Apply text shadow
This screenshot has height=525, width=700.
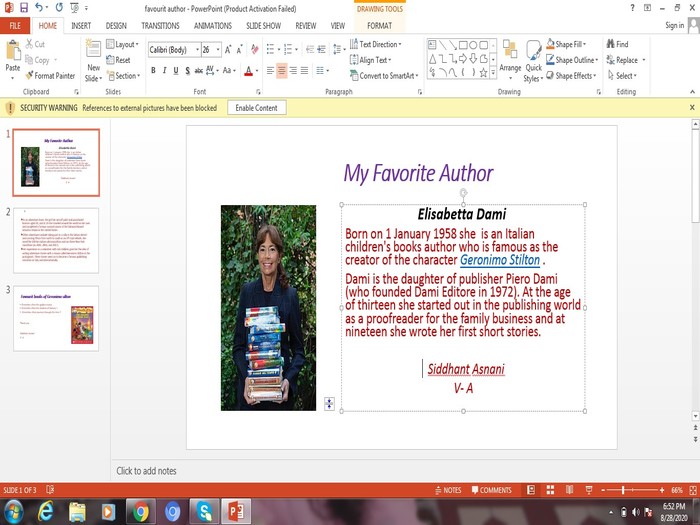(x=187, y=71)
